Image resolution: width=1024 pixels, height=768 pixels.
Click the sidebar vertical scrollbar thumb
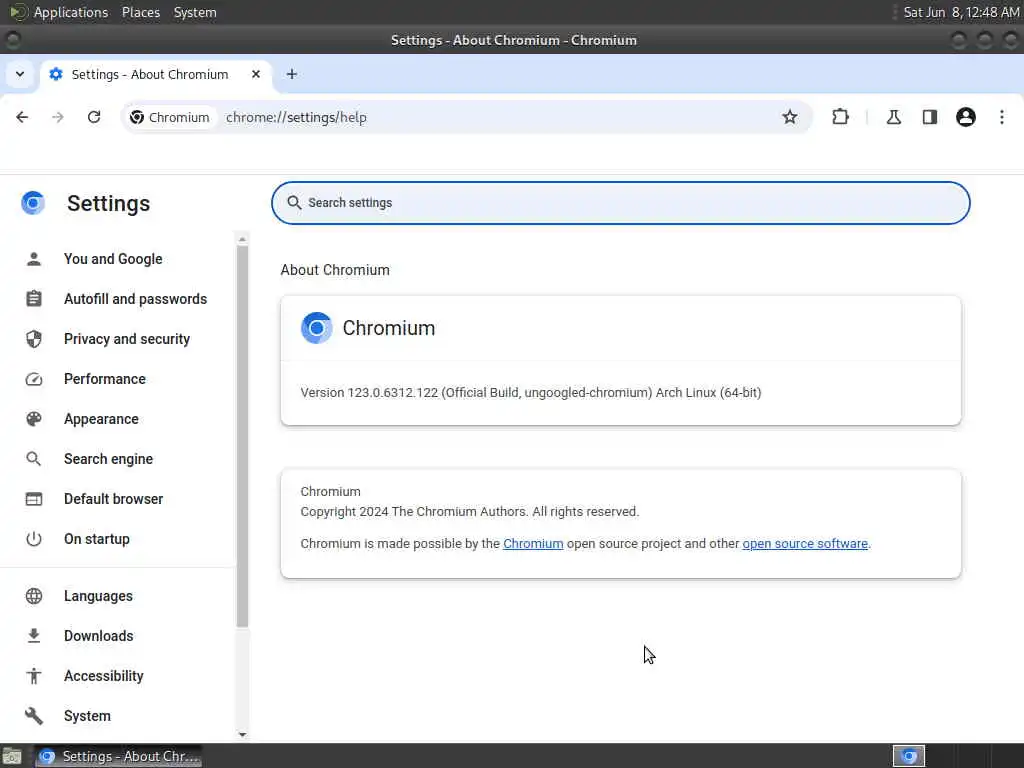point(242,436)
